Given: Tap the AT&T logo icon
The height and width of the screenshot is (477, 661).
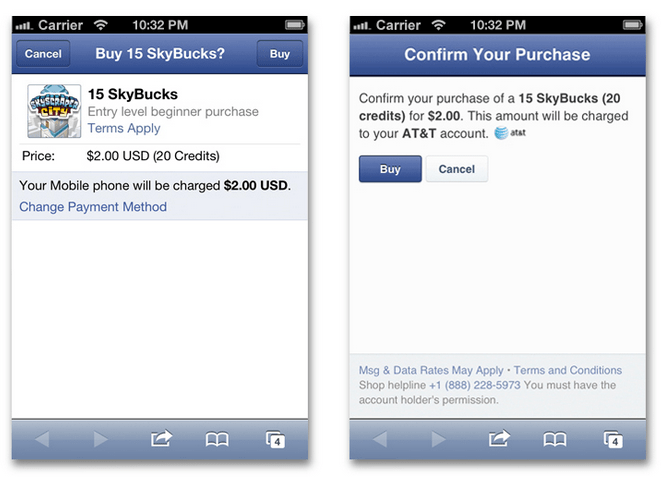Looking at the screenshot, I should click(510, 133).
